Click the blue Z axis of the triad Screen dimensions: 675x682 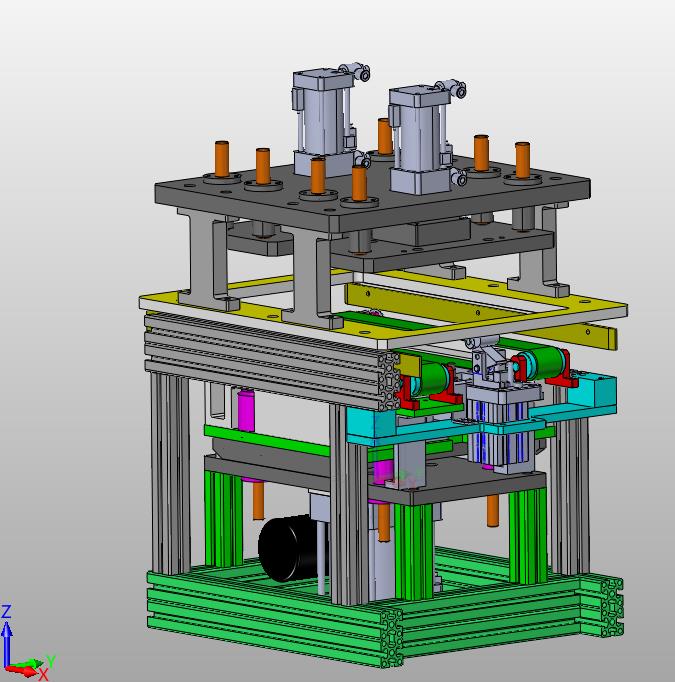[x=7, y=643]
